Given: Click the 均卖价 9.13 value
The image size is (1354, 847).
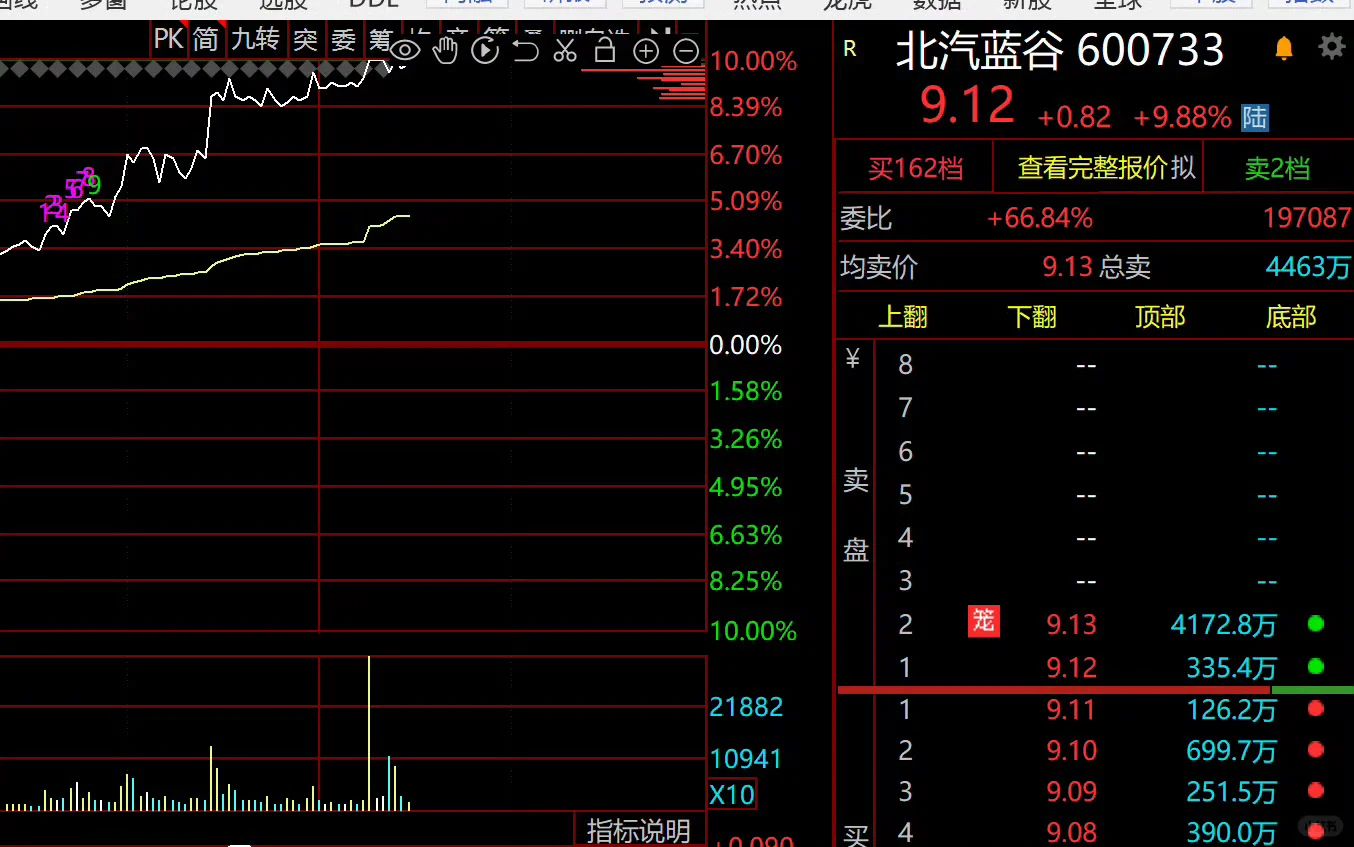Looking at the screenshot, I should pos(1067,267).
